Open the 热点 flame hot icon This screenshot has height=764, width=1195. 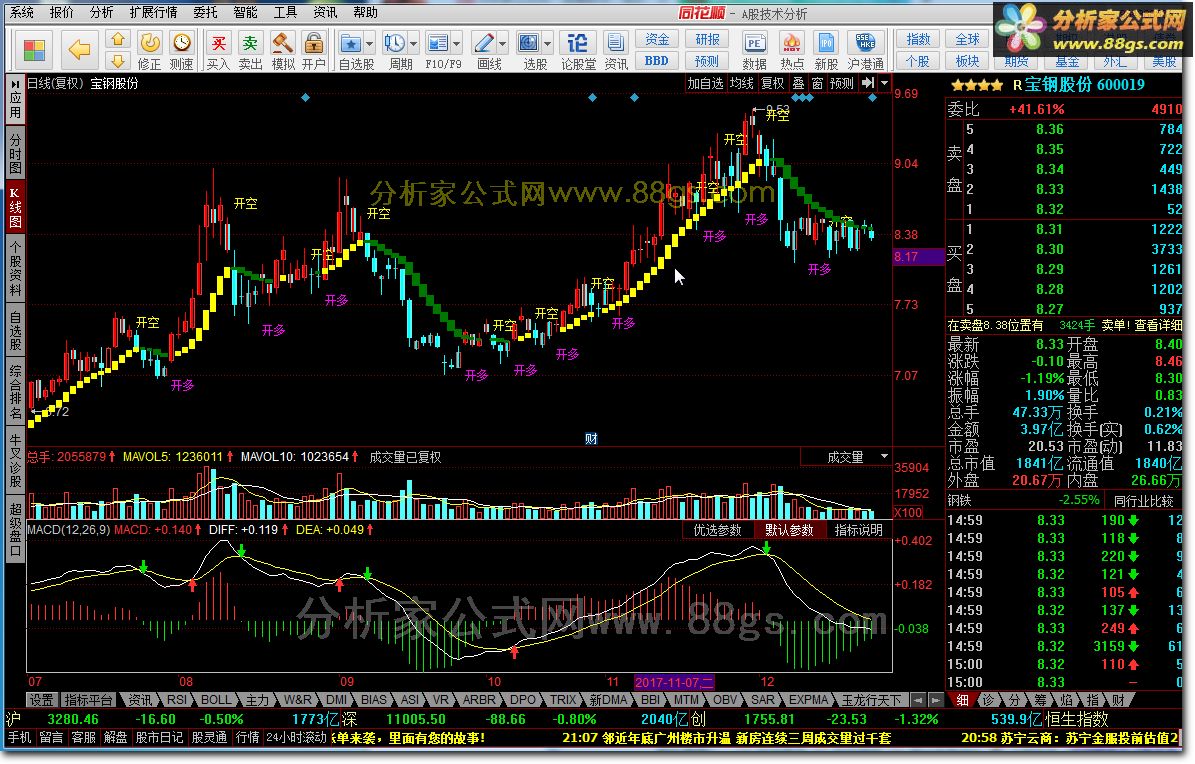point(792,43)
